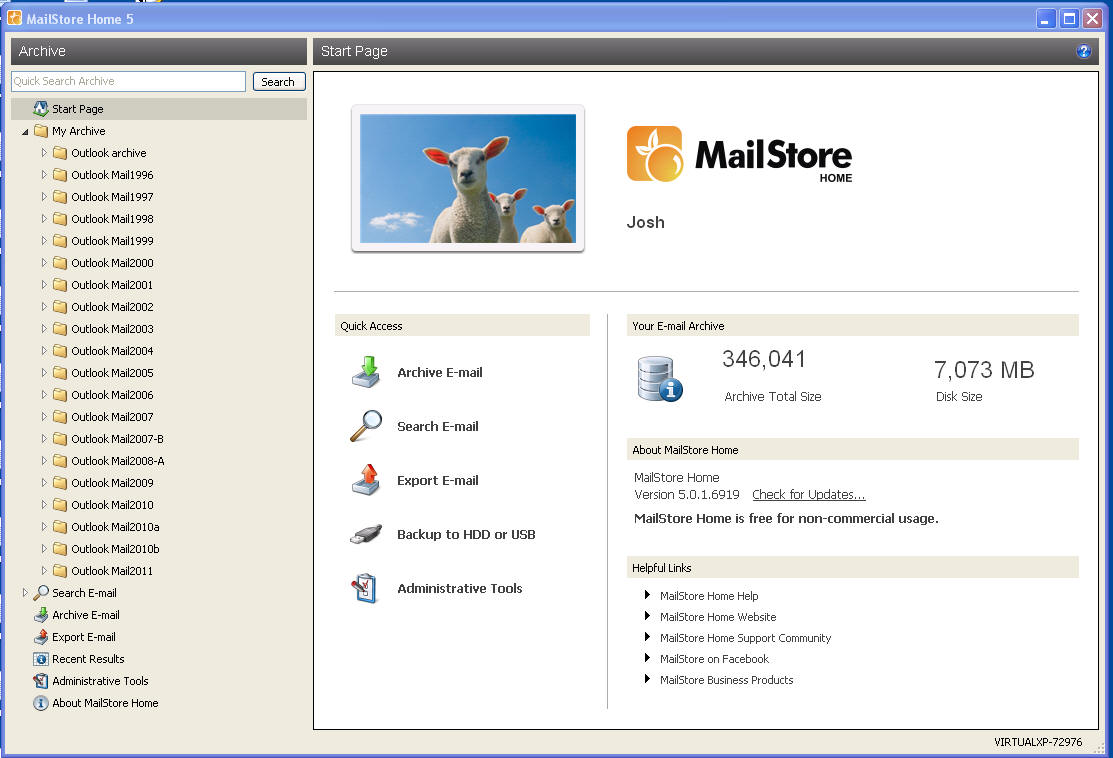
Task: Click the Check for Updates link
Action: [x=808, y=495]
